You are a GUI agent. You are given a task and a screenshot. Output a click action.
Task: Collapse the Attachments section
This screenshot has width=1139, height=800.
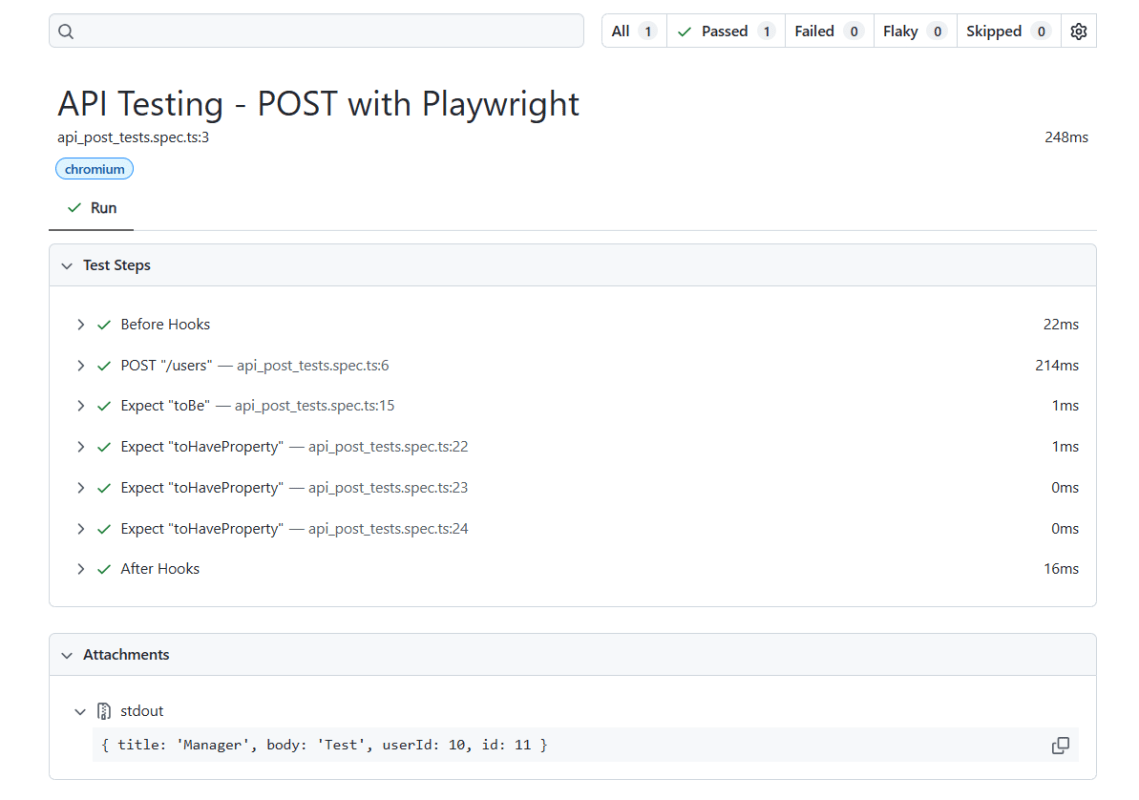pyautogui.click(x=67, y=655)
